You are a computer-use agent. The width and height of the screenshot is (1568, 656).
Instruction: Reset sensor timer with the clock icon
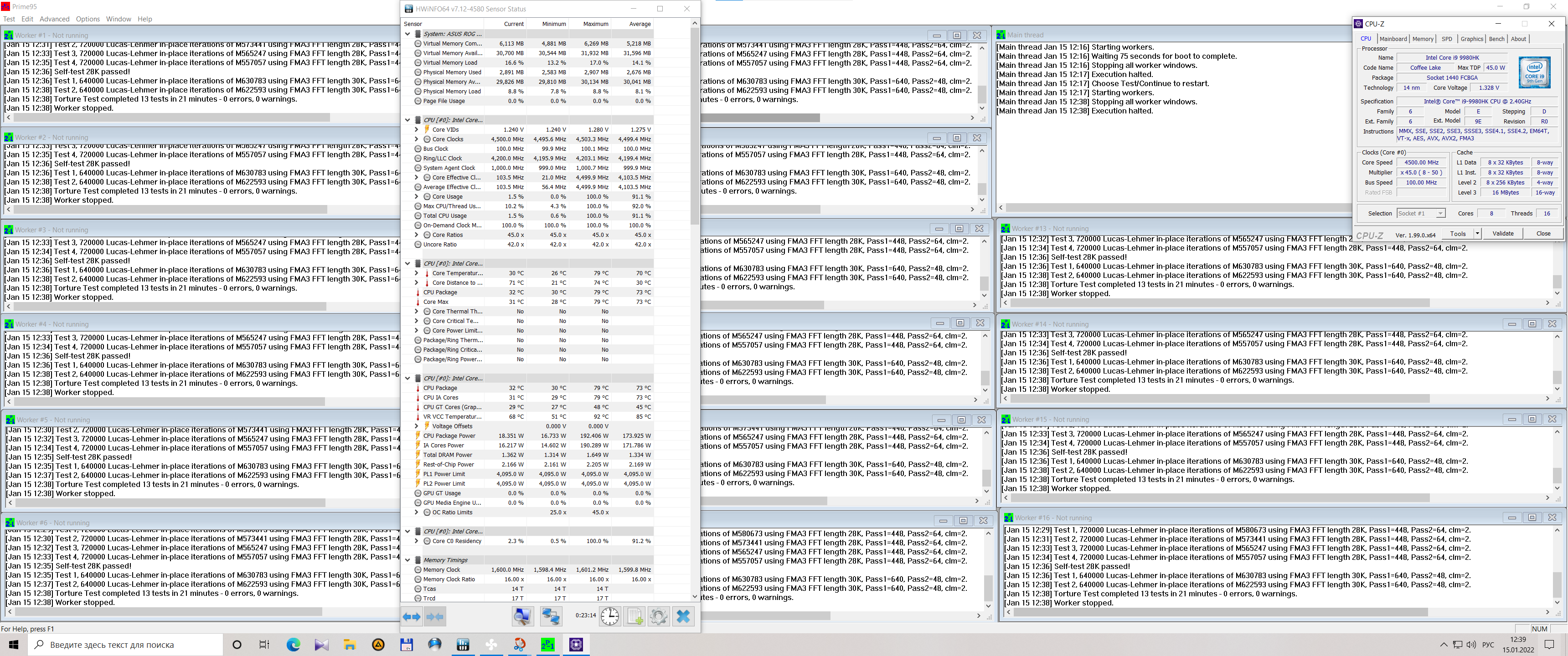point(609,616)
